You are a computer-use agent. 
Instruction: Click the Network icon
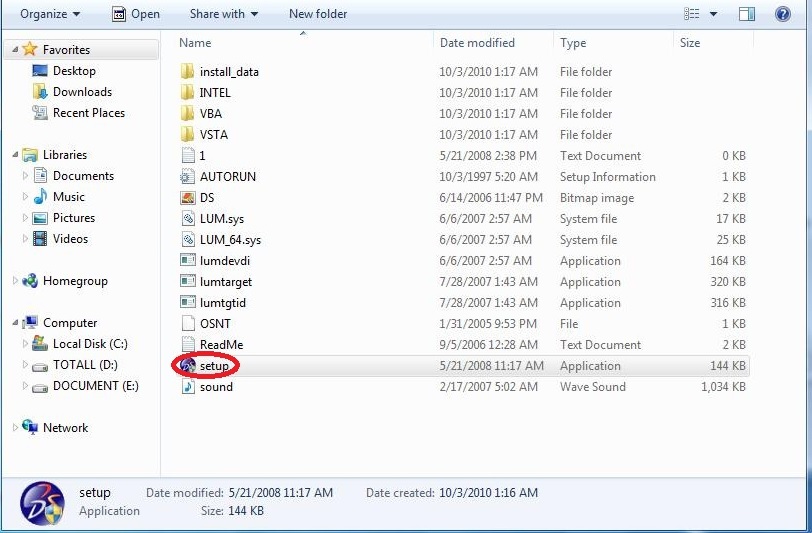(30, 427)
